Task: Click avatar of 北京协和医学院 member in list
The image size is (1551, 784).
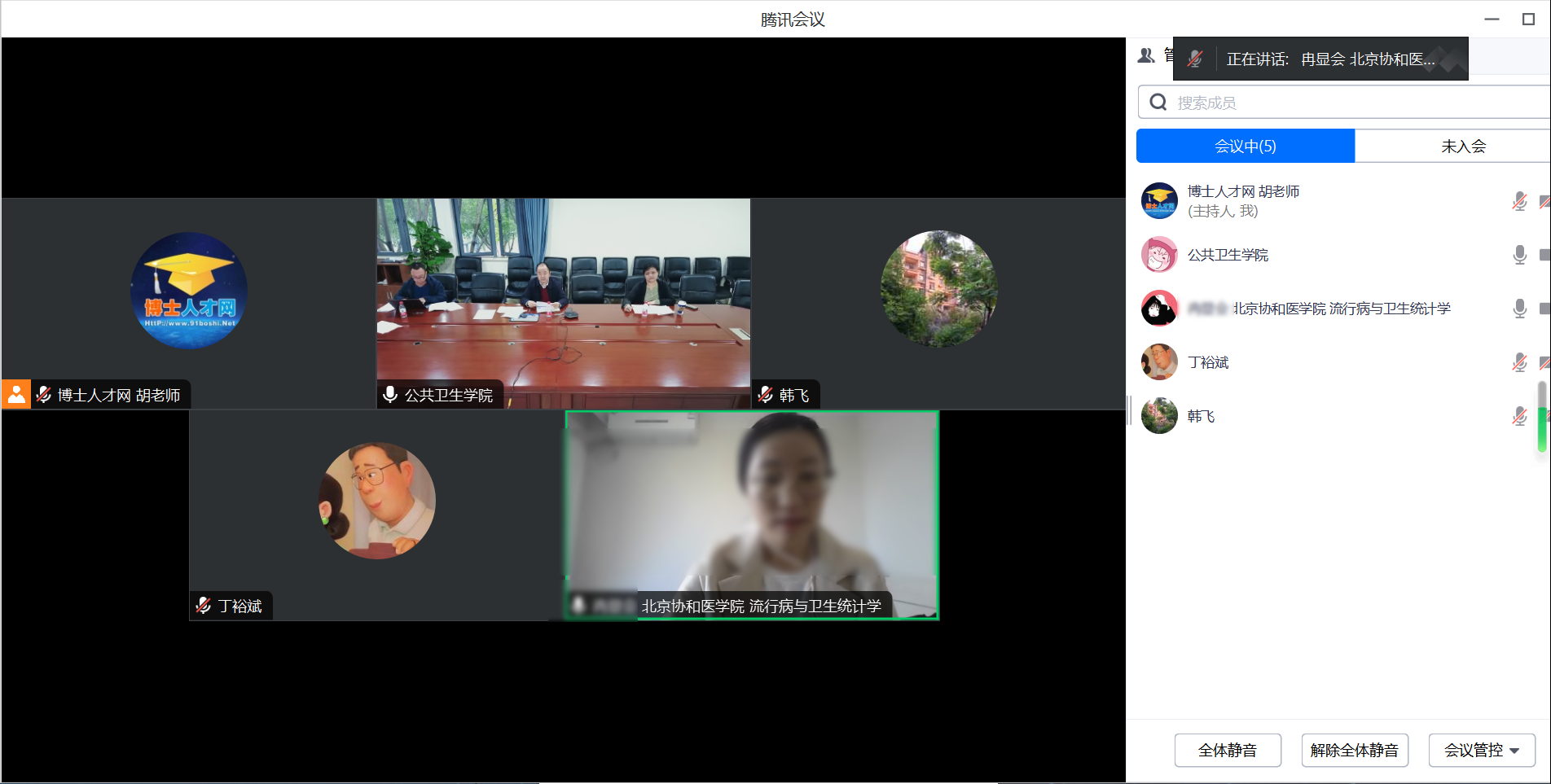Action: coord(1159,309)
